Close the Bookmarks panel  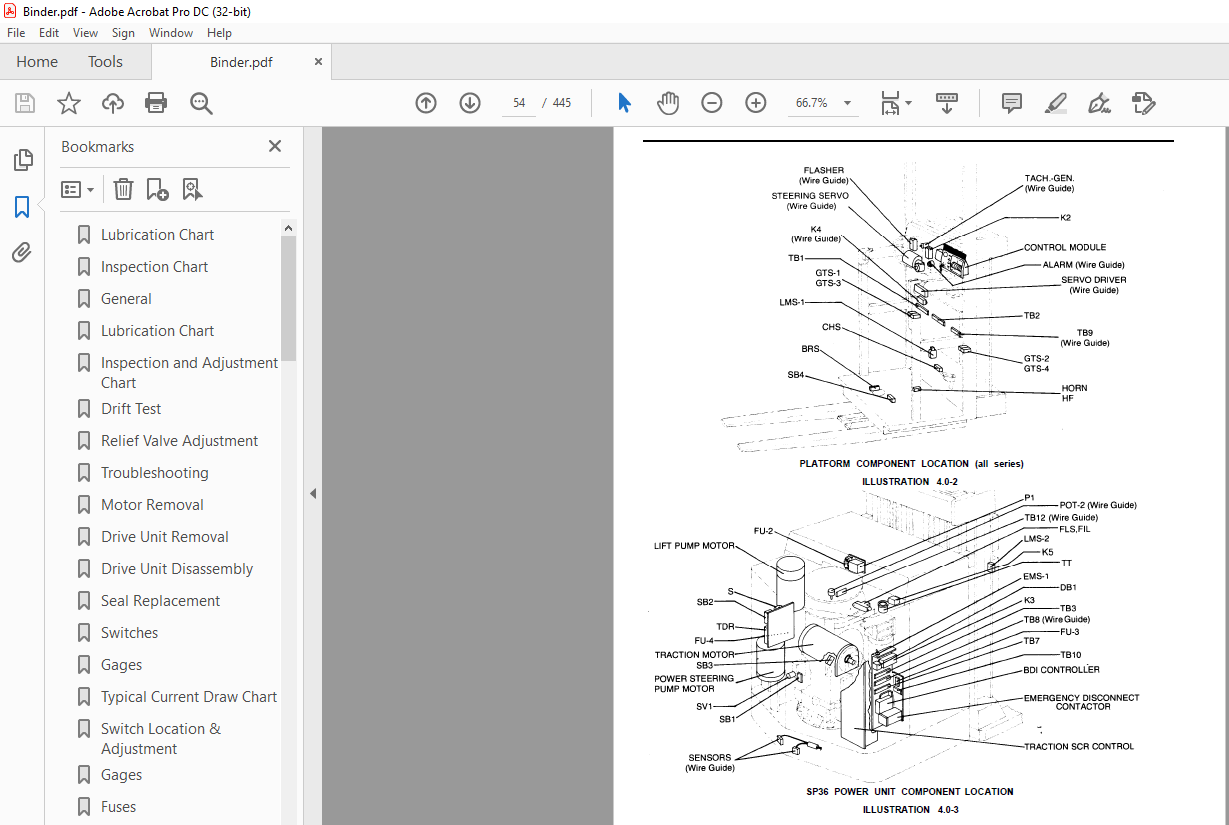point(275,146)
